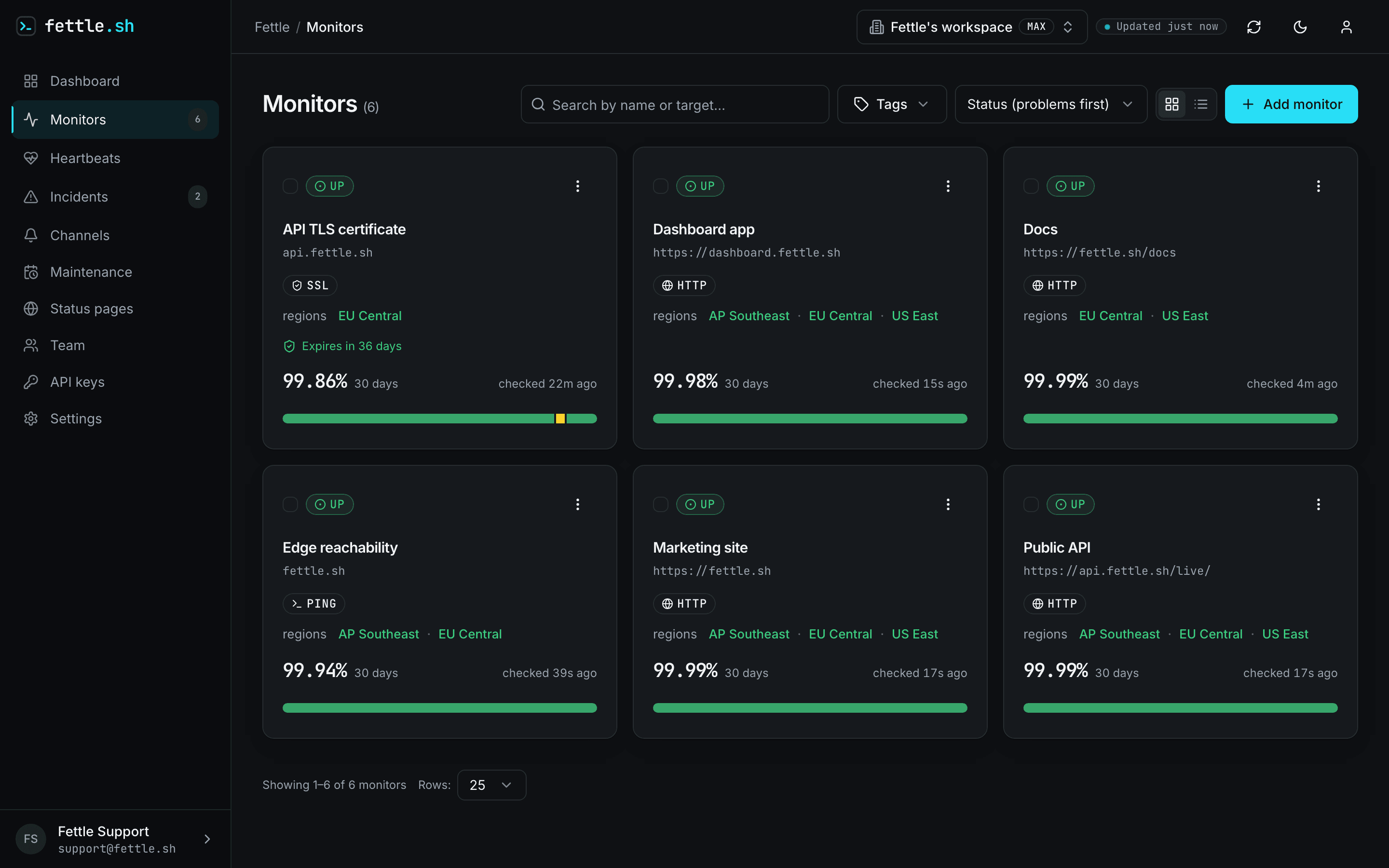Screen dimensions: 1389x868
Task: Select the API TLS certificate checkbox
Action: coord(290,186)
